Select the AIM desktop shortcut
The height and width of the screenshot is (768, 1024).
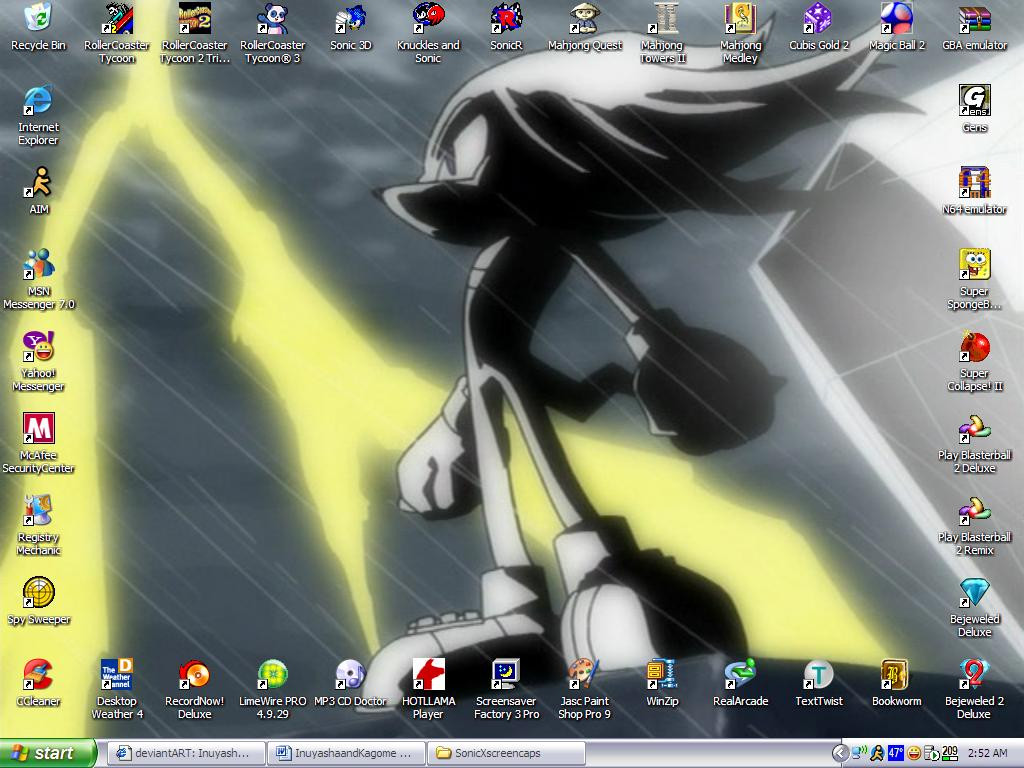39,183
